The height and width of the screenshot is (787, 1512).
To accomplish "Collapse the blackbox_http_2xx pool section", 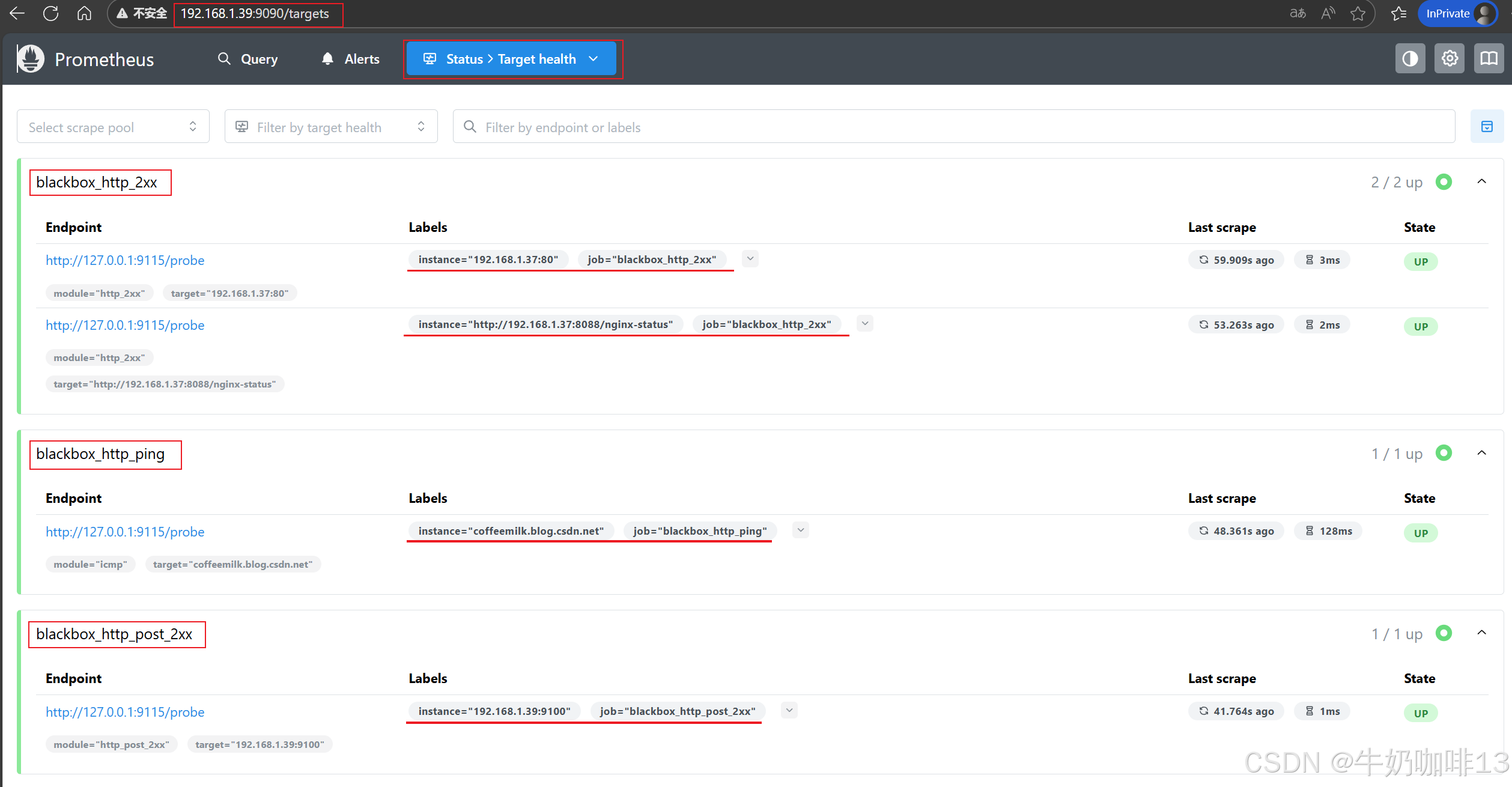I will (x=1481, y=181).
